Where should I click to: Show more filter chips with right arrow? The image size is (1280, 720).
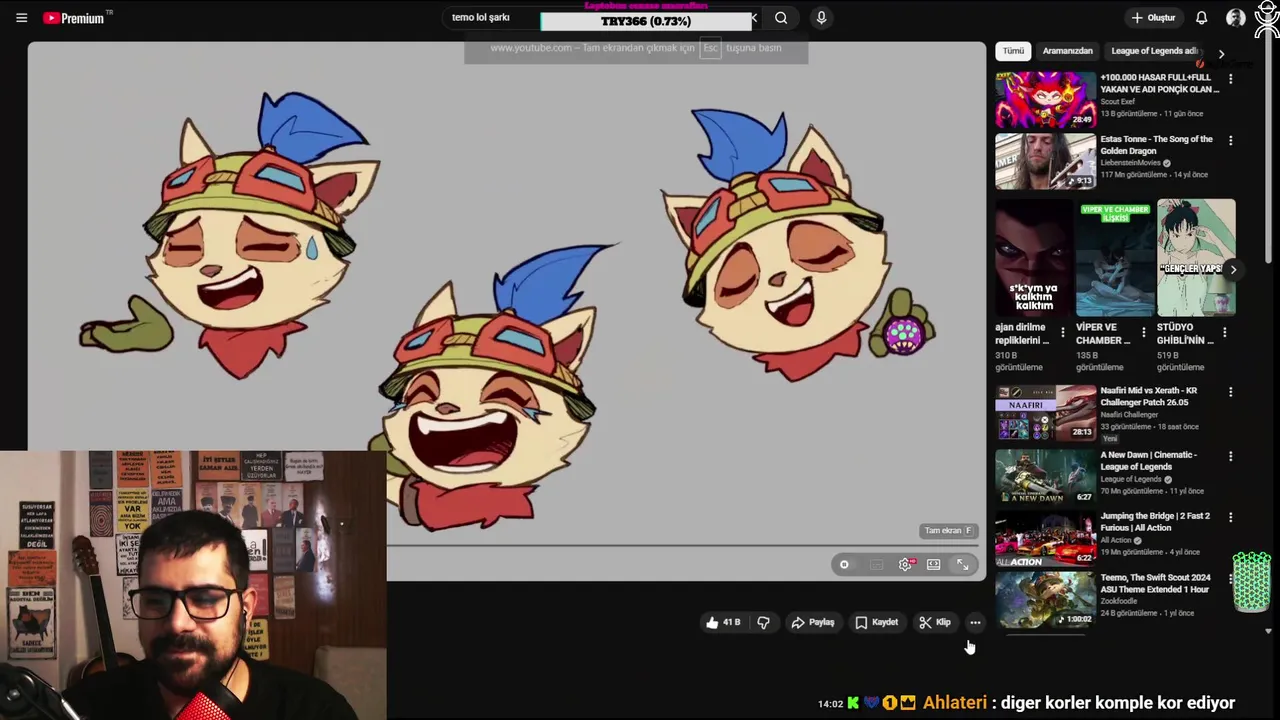pyautogui.click(x=1221, y=53)
